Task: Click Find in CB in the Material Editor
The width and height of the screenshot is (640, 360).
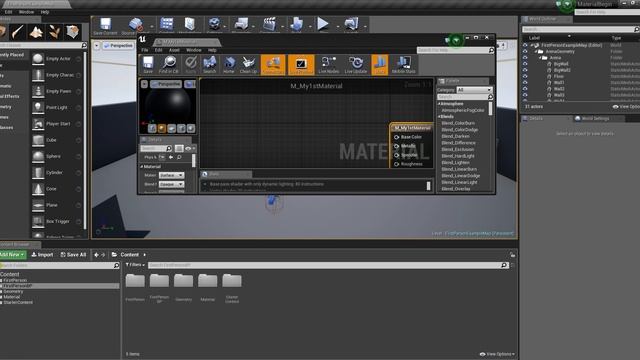Action: click(x=169, y=65)
